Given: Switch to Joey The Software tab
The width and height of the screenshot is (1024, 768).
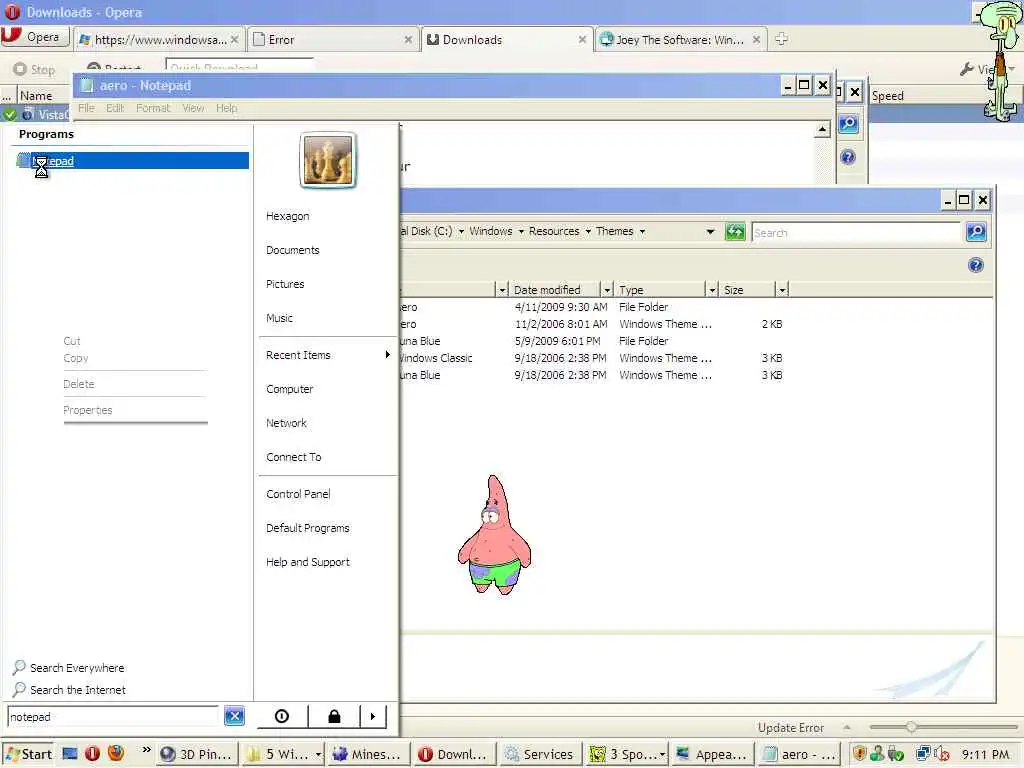Looking at the screenshot, I should pyautogui.click(x=679, y=40).
